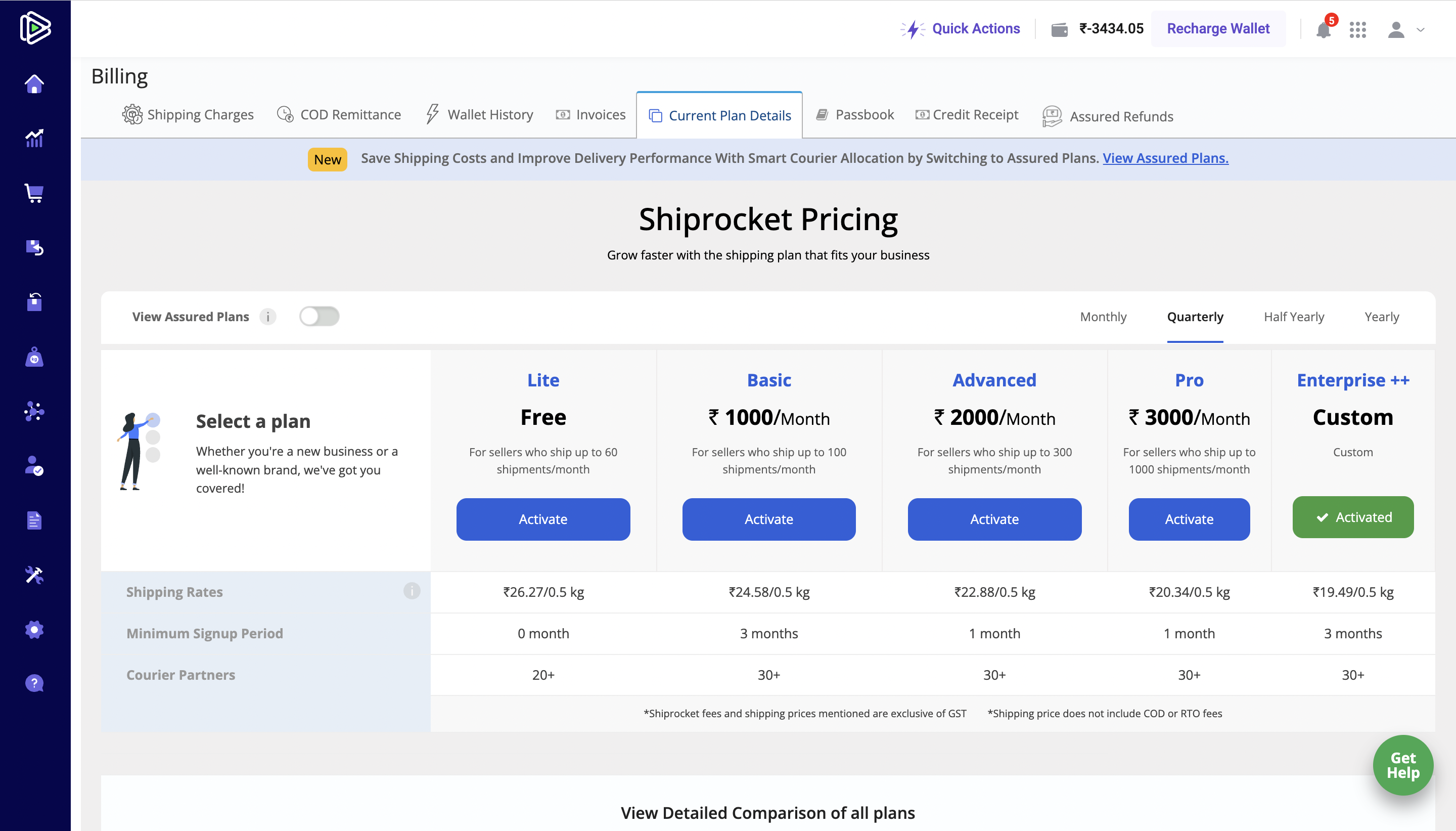
Task: Select Quarterly billing period
Action: point(1195,317)
